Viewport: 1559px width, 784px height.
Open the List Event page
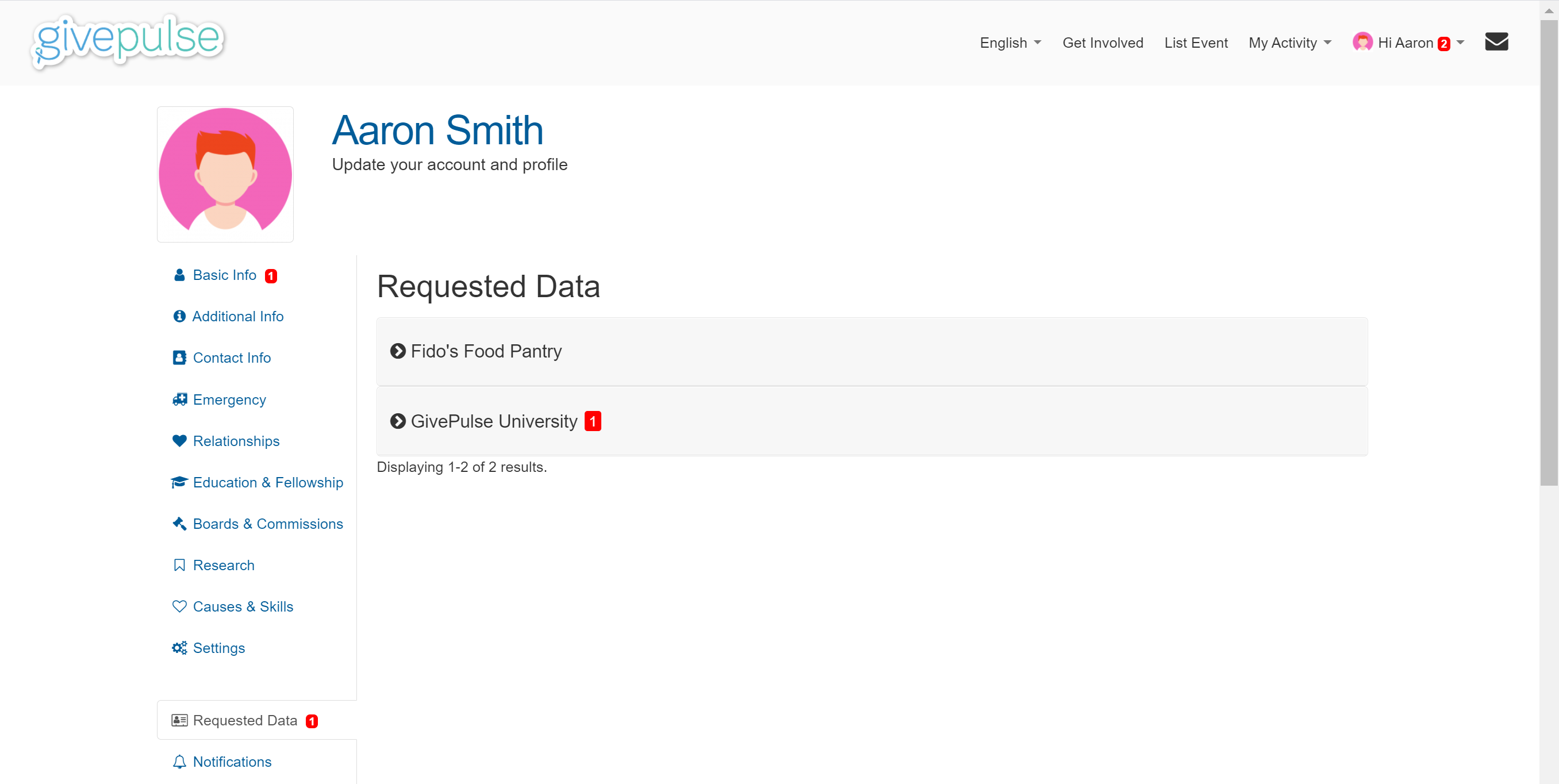[1196, 43]
